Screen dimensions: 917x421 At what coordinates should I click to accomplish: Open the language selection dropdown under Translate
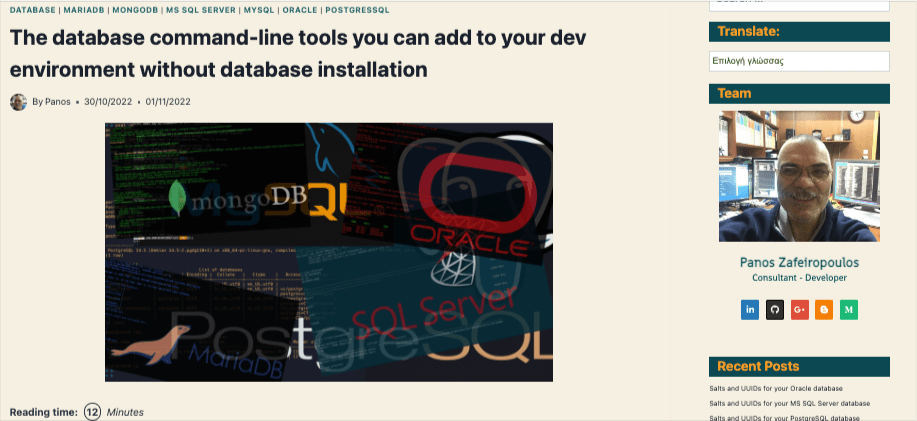(799, 61)
